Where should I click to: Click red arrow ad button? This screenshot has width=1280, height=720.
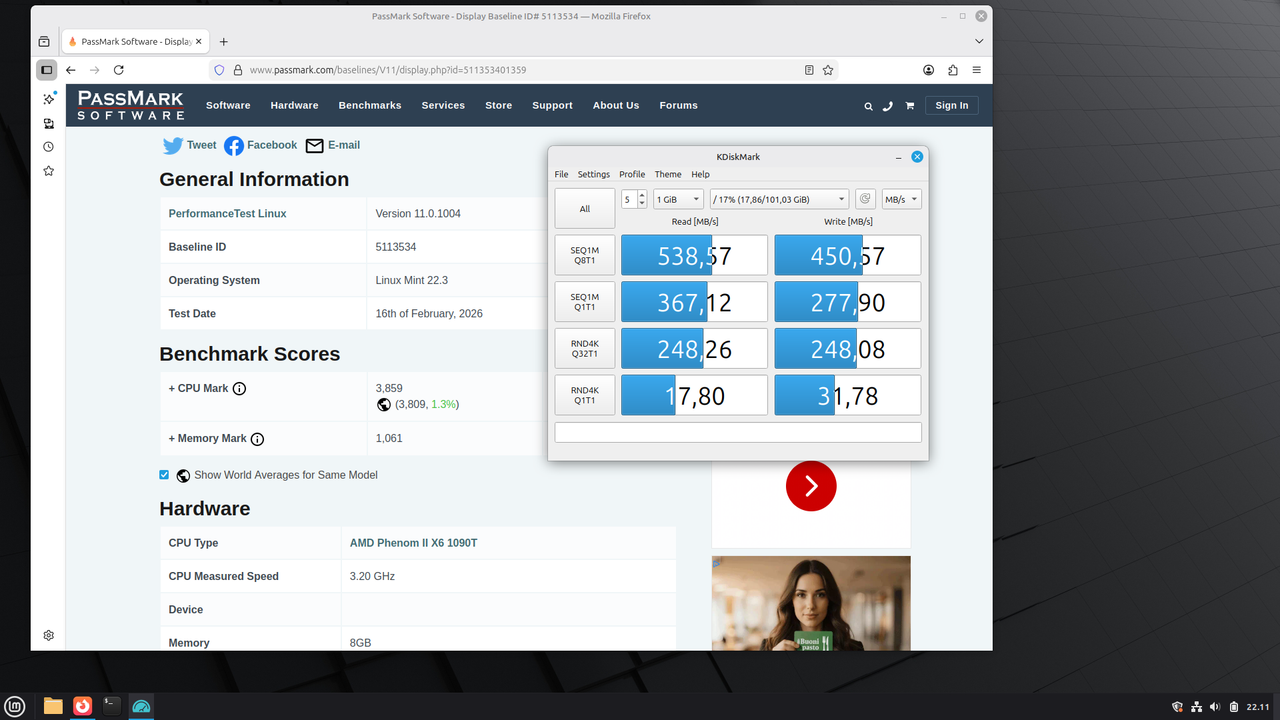coord(811,486)
